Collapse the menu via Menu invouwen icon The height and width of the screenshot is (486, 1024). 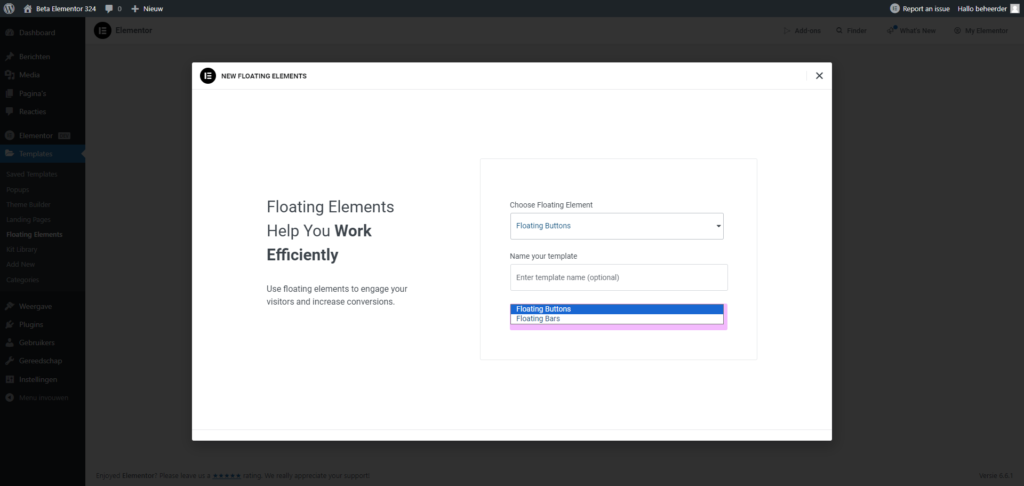coord(10,397)
